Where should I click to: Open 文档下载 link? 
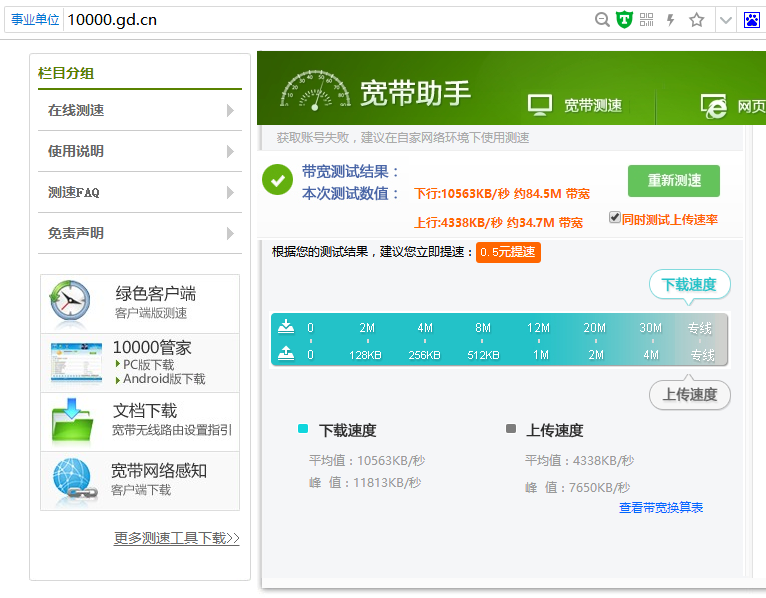point(145,411)
